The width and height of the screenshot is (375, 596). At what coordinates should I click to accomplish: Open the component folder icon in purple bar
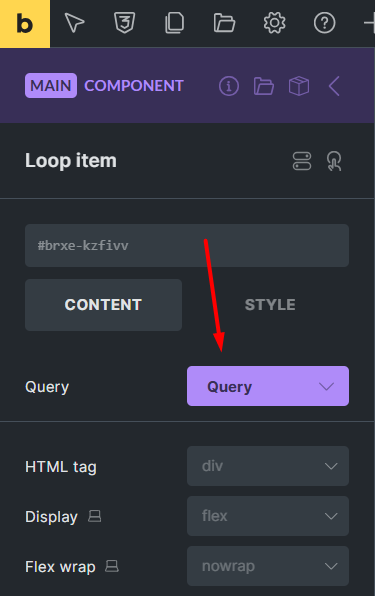264,86
